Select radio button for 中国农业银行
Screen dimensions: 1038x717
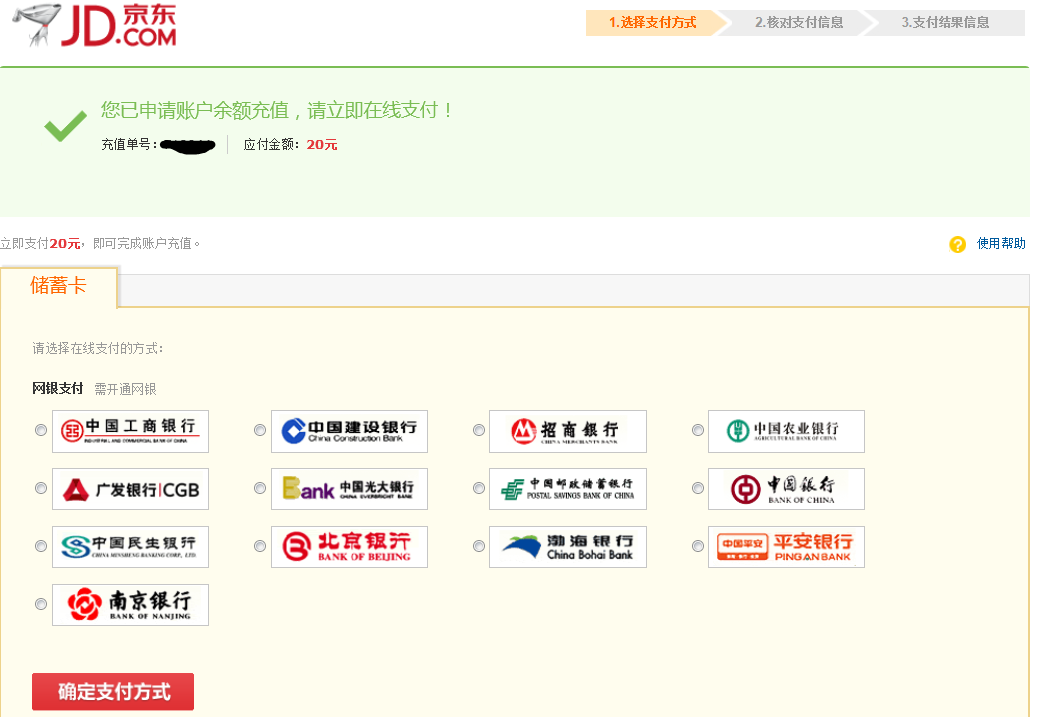[x=698, y=430]
